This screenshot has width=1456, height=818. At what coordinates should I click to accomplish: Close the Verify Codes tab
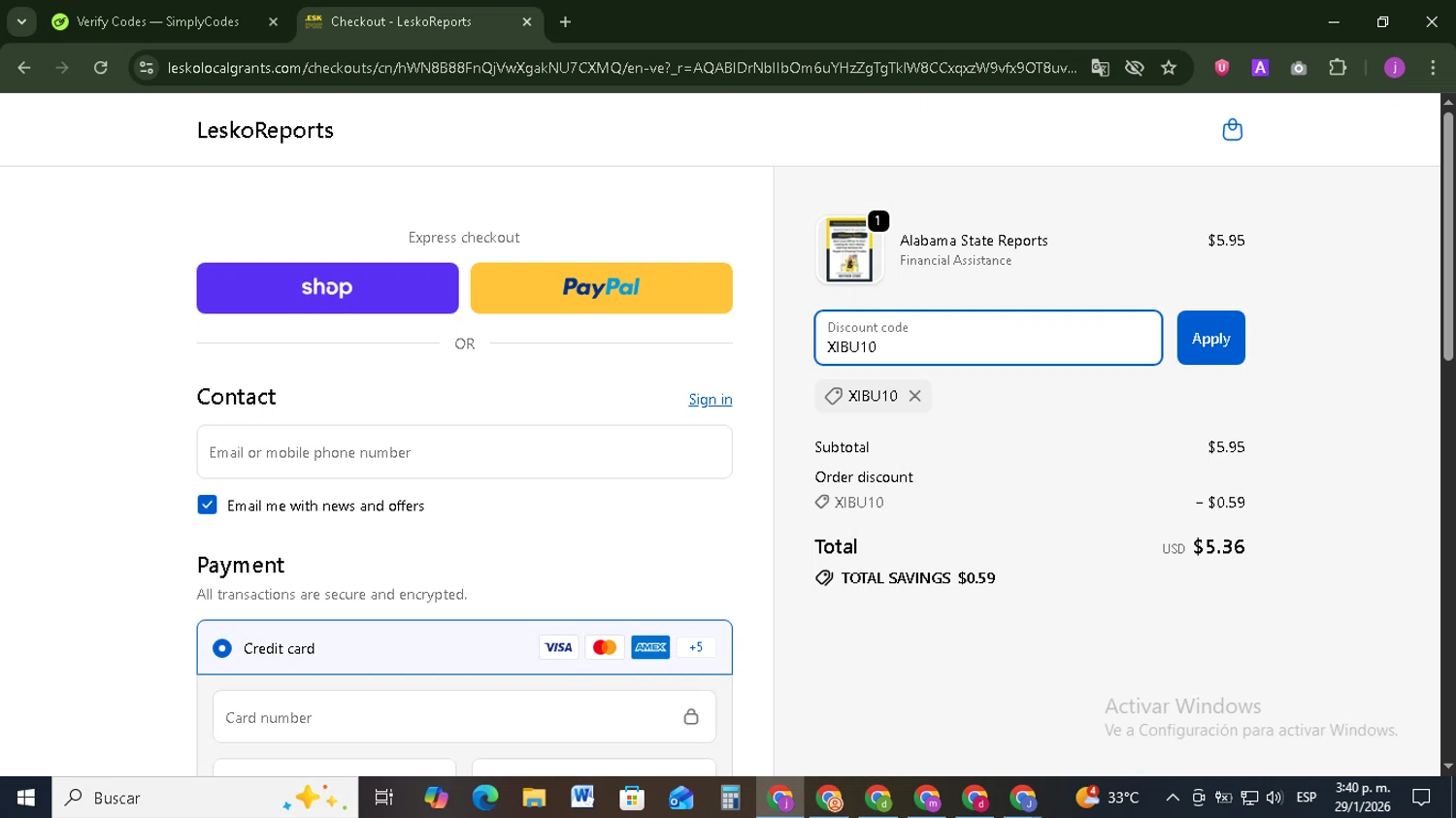pos(273,21)
